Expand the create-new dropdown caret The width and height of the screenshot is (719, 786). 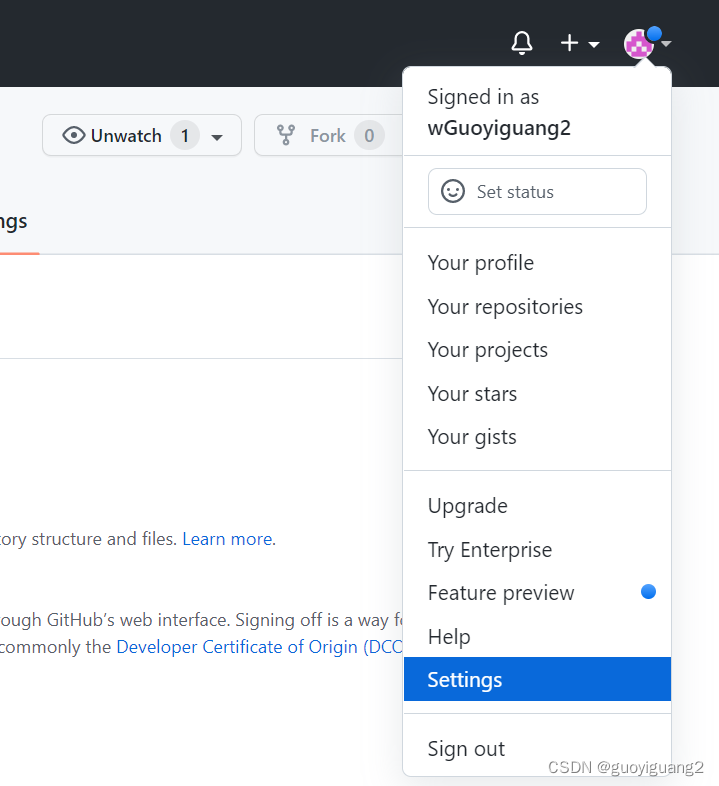[594, 45]
